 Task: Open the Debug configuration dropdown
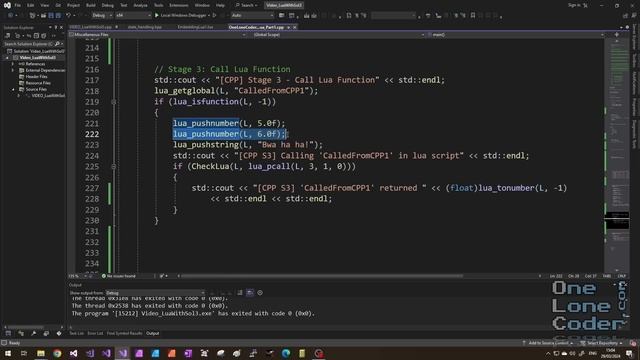tap(102, 16)
